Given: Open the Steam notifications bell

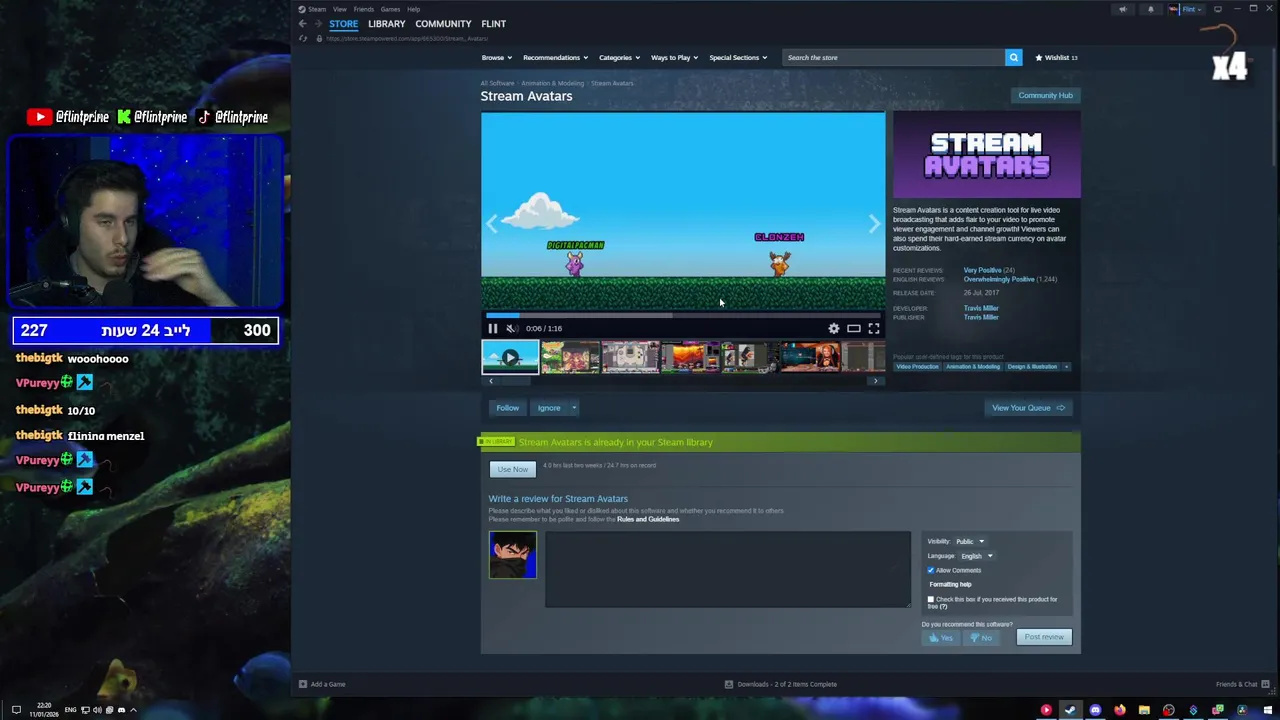Looking at the screenshot, I should [1150, 9].
